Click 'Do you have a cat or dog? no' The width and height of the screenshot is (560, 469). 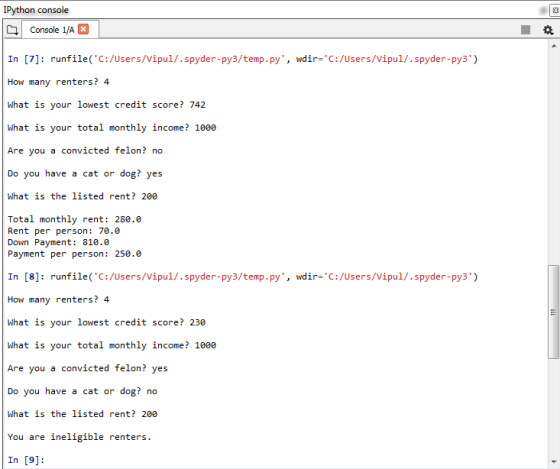point(82,391)
